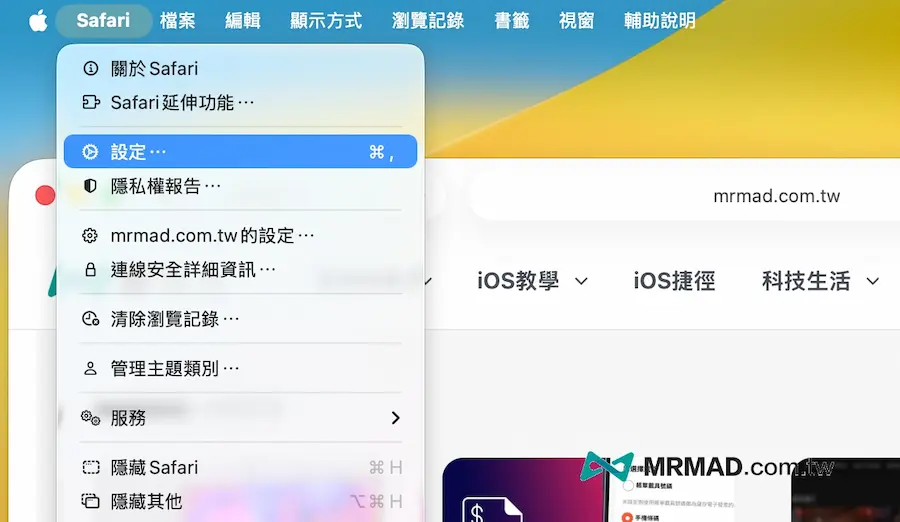Open 連線安全詳細資訊 label
The height and width of the screenshot is (522, 900).
(193, 270)
